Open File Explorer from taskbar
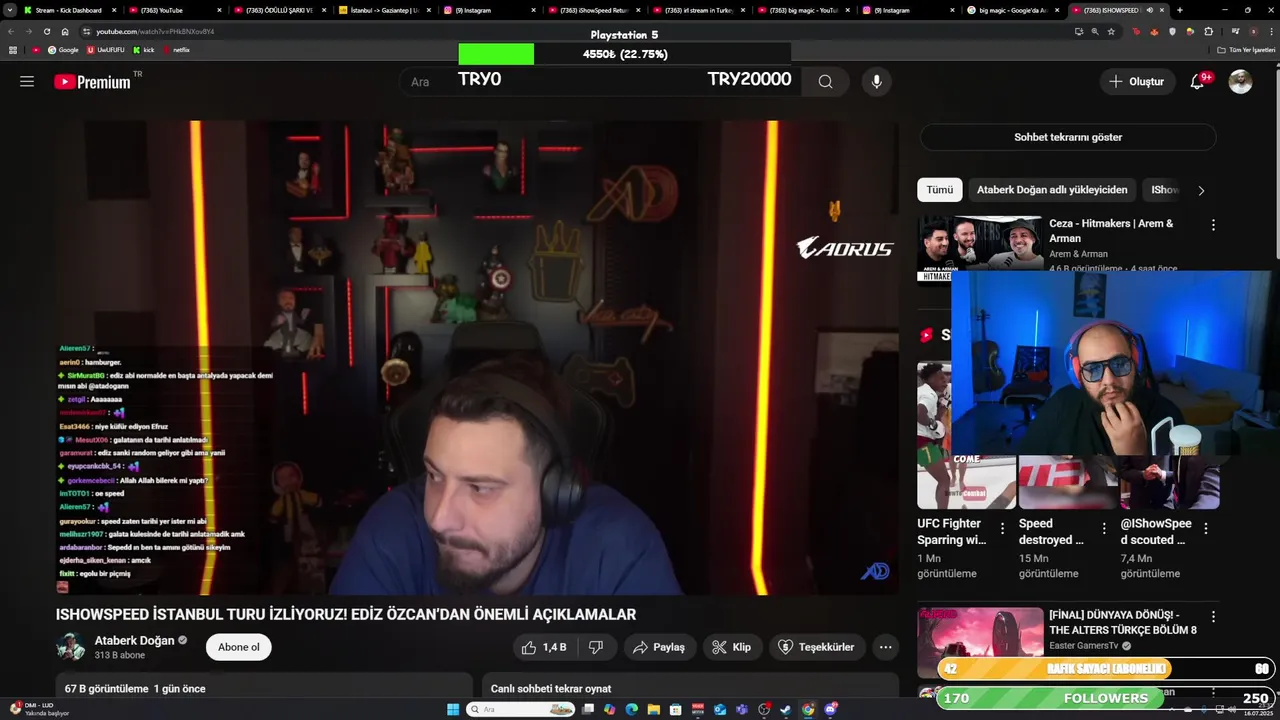 [x=653, y=710]
